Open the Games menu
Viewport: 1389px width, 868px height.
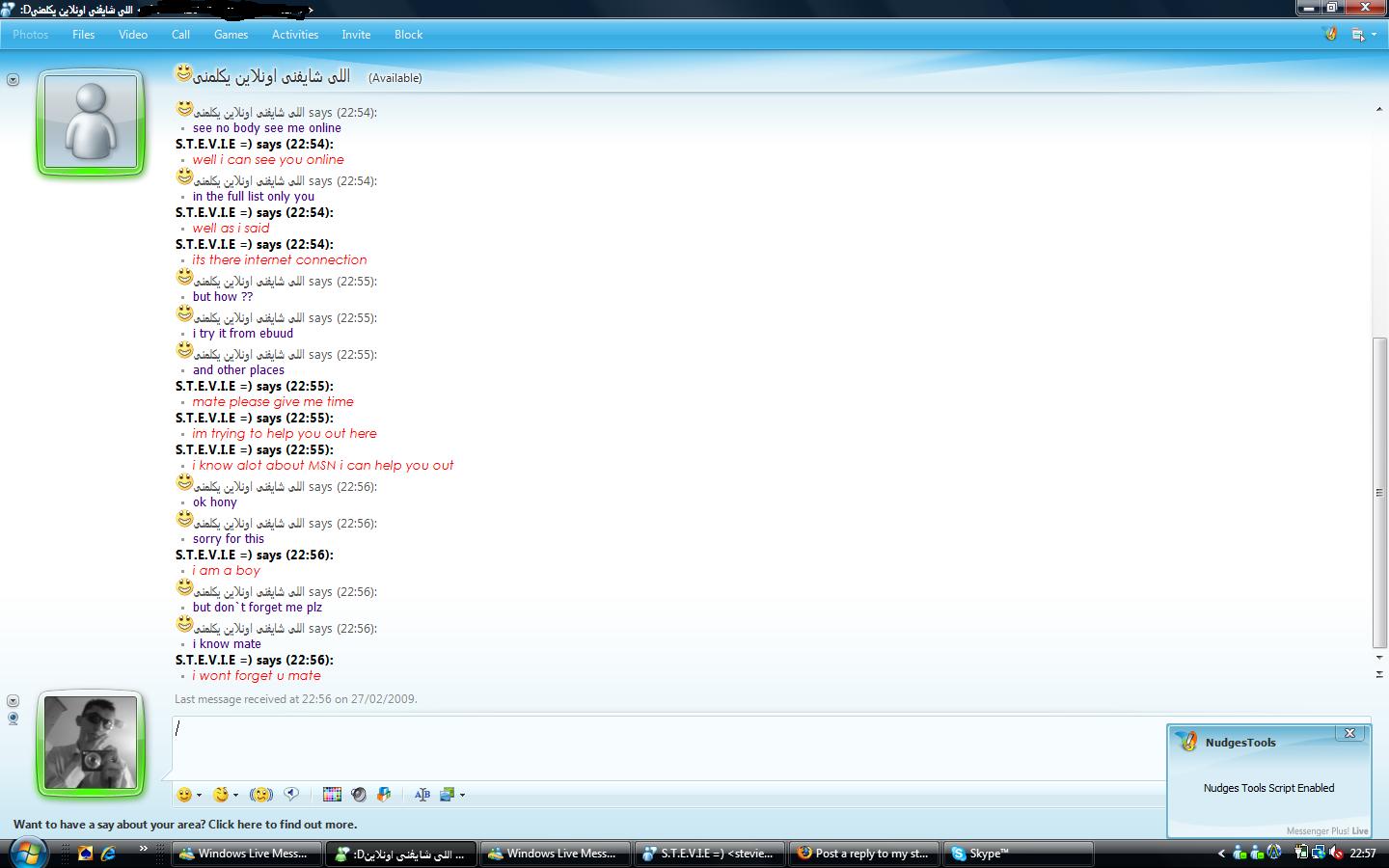[231, 35]
